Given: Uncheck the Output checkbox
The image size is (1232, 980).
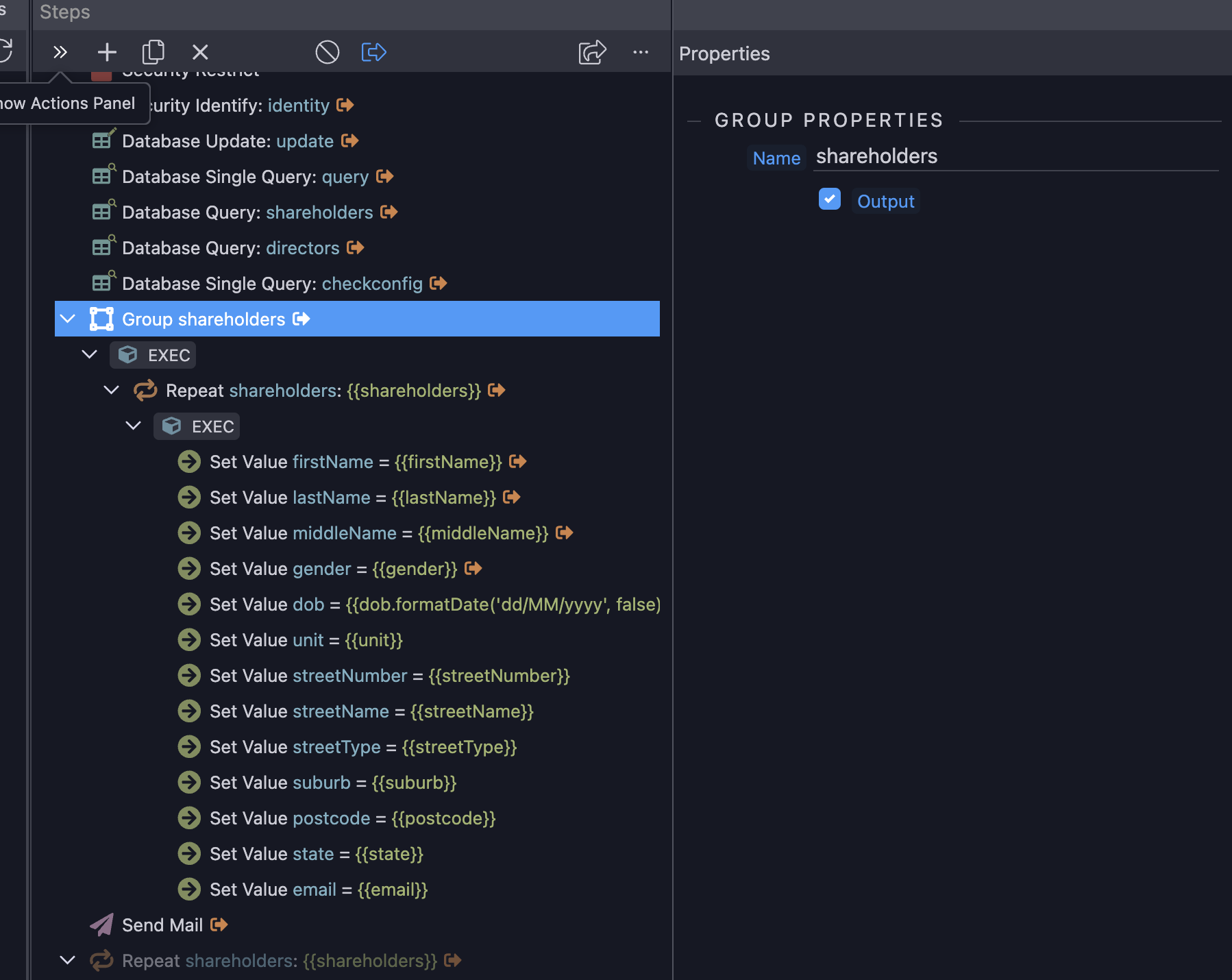Looking at the screenshot, I should (830, 199).
